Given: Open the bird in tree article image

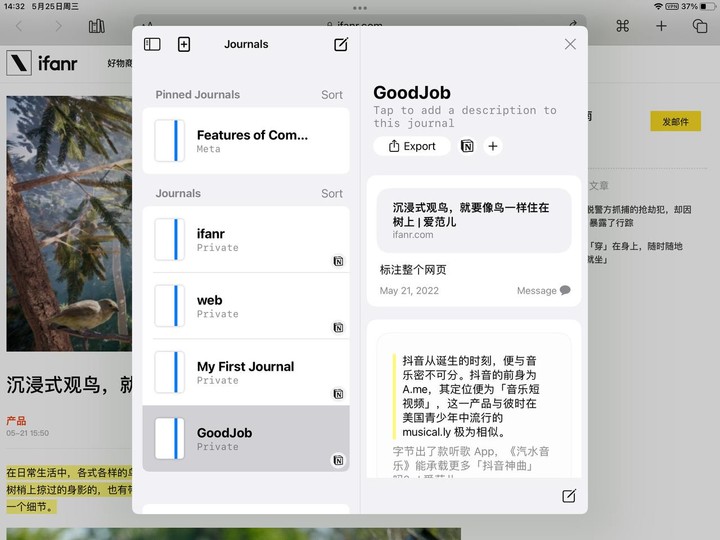Looking at the screenshot, I should (69, 224).
